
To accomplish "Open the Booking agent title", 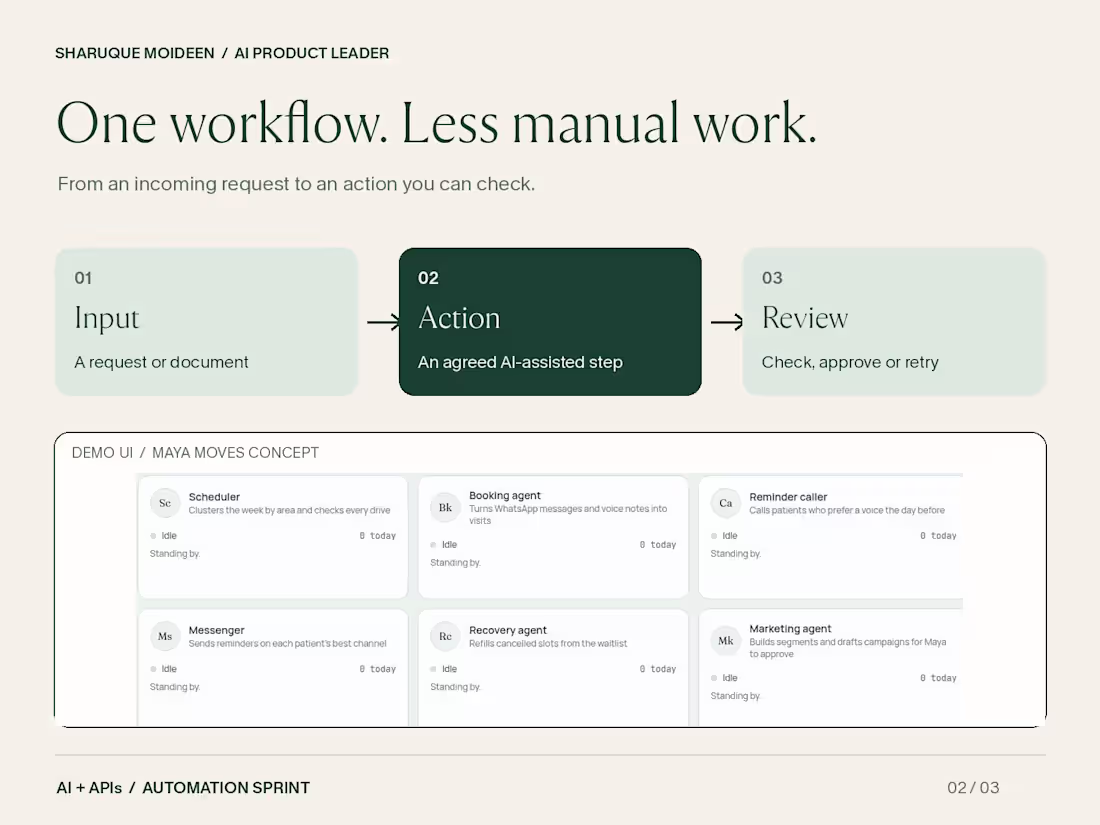I will pyautogui.click(x=505, y=495).
